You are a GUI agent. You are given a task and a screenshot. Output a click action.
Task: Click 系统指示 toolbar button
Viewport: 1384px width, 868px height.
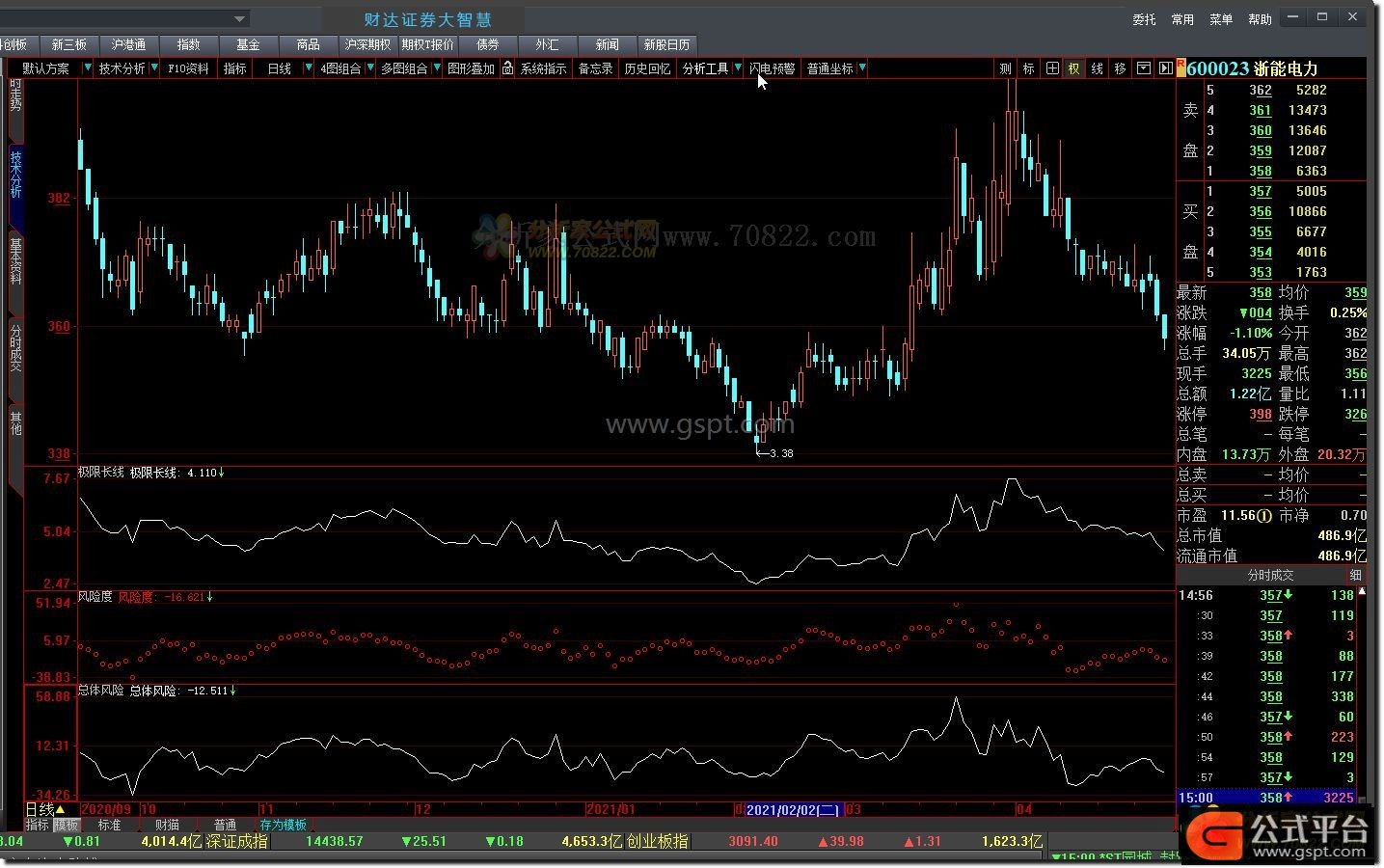[x=543, y=68]
